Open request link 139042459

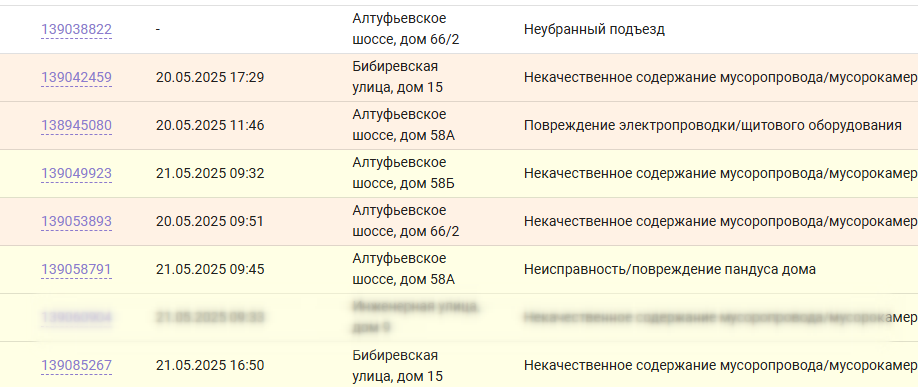coord(76,78)
